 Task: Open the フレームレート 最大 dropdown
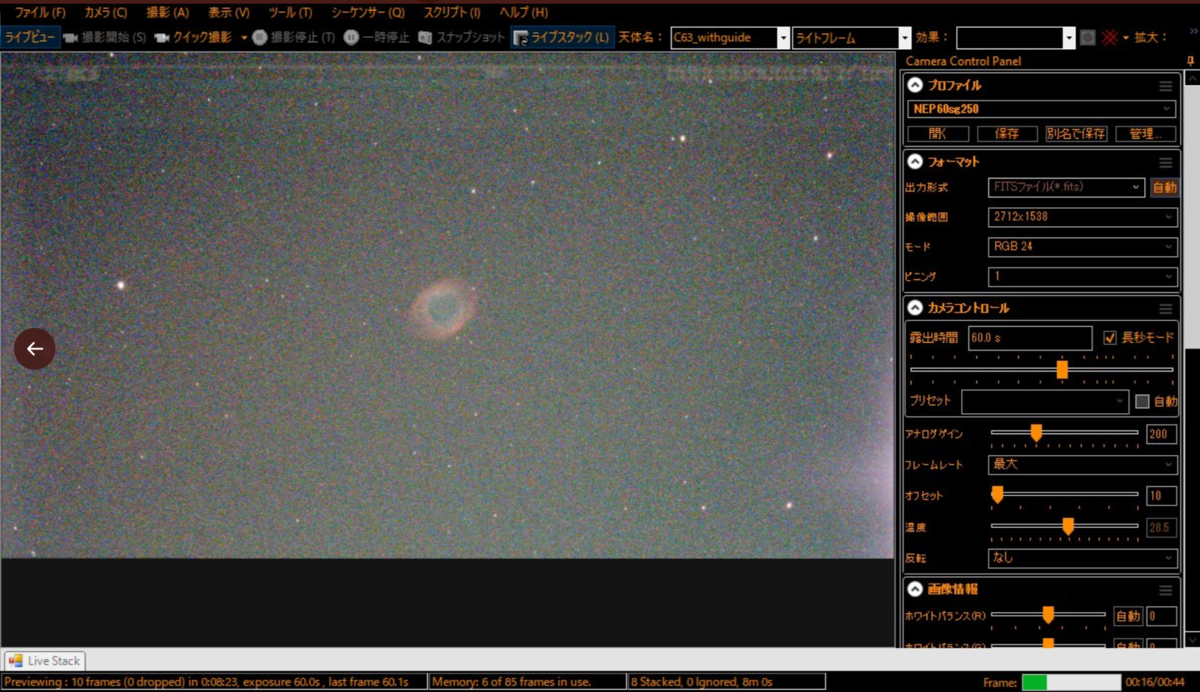1082,465
